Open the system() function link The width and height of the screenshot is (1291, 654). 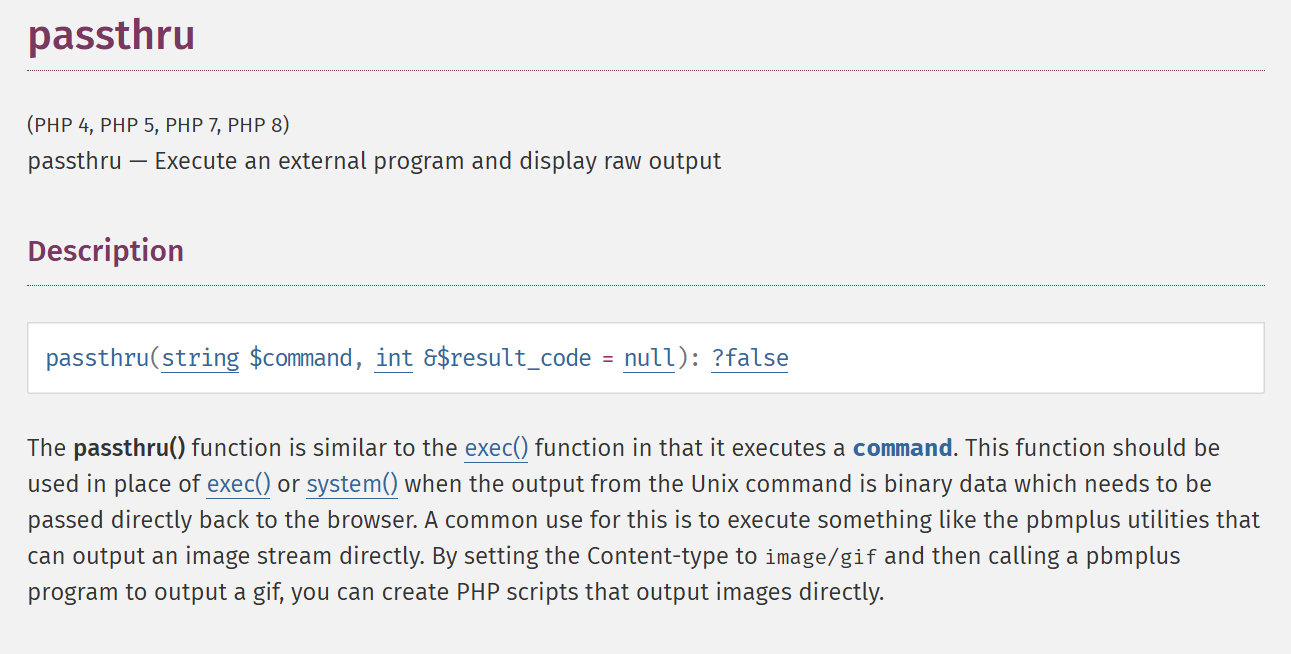tap(352, 485)
